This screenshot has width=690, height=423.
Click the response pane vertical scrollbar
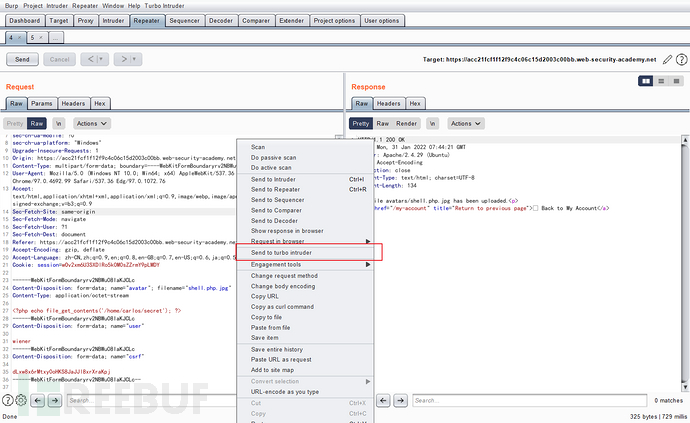click(685, 263)
